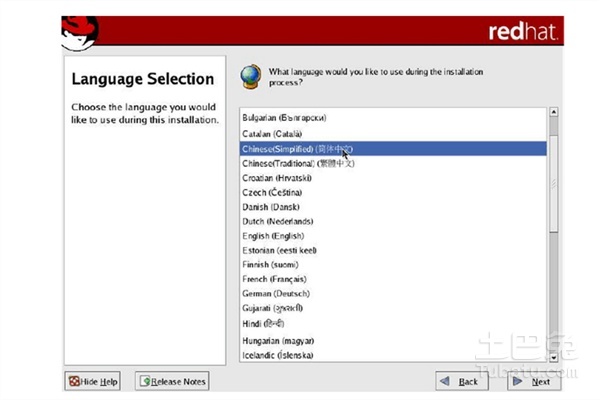This screenshot has height=400, width=600.
Task: Pick Hindi in the language list
Action: click(393, 324)
